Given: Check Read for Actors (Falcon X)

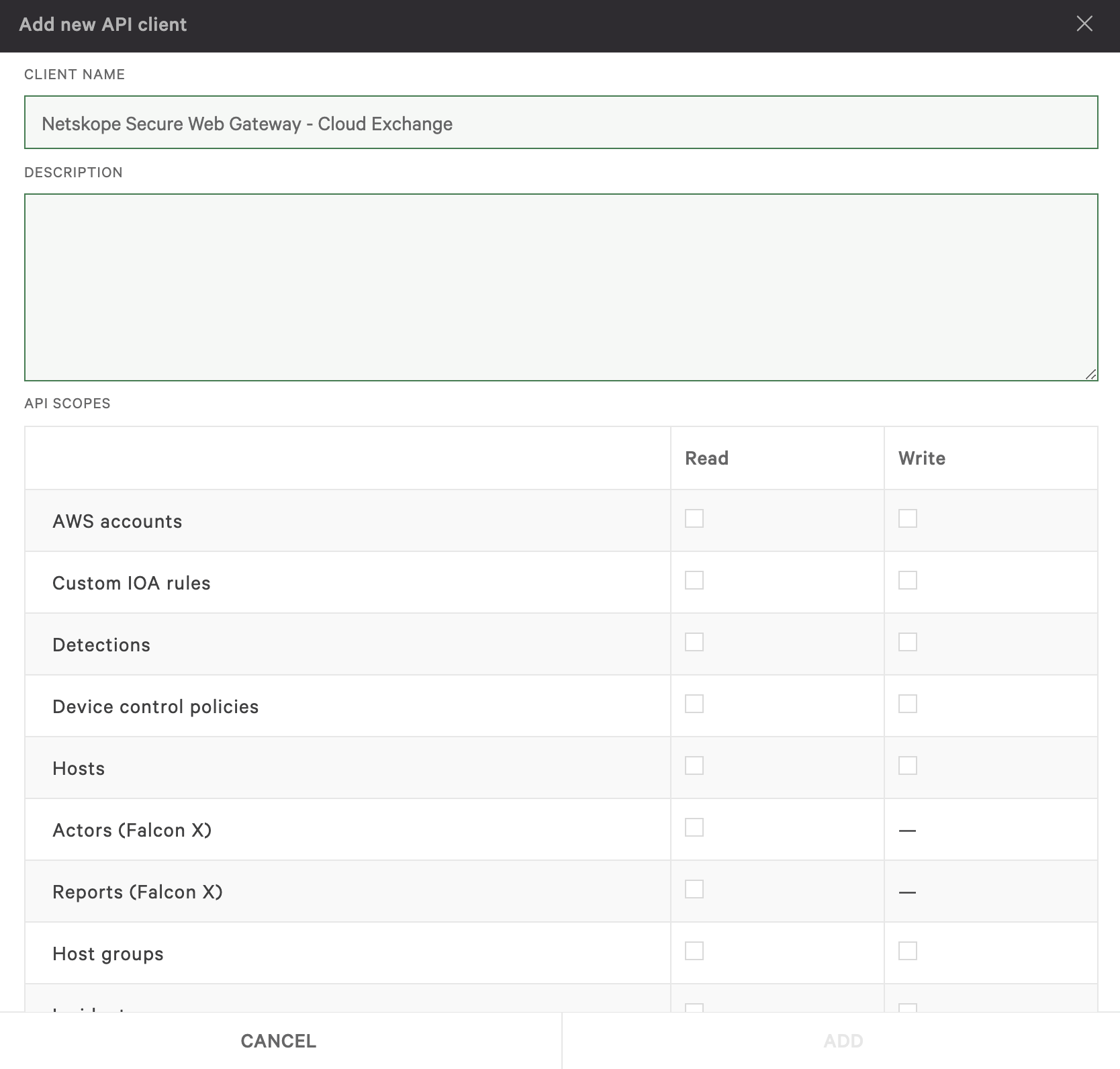Looking at the screenshot, I should (694, 827).
